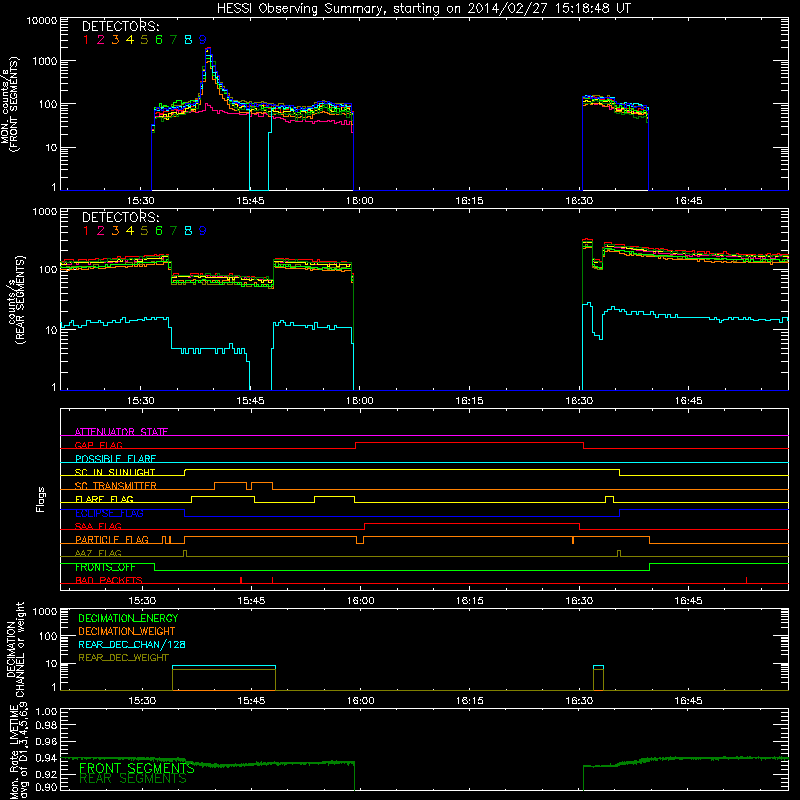The height and width of the screenshot is (800, 800).
Task: Click the DECIMATION CHANNEL or weight axis label
Action: click(x=15, y=649)
